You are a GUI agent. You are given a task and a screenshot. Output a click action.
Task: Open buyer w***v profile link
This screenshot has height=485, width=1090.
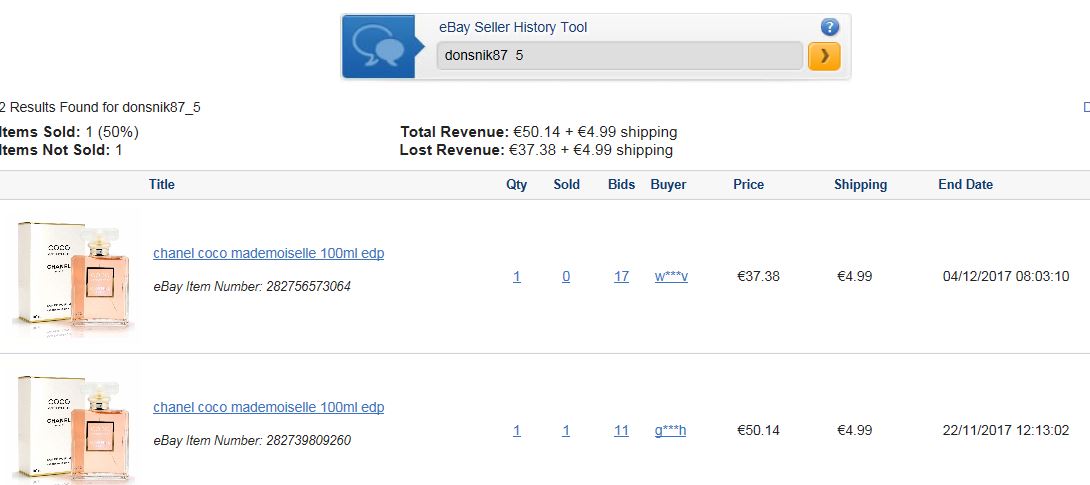(671, 276)
